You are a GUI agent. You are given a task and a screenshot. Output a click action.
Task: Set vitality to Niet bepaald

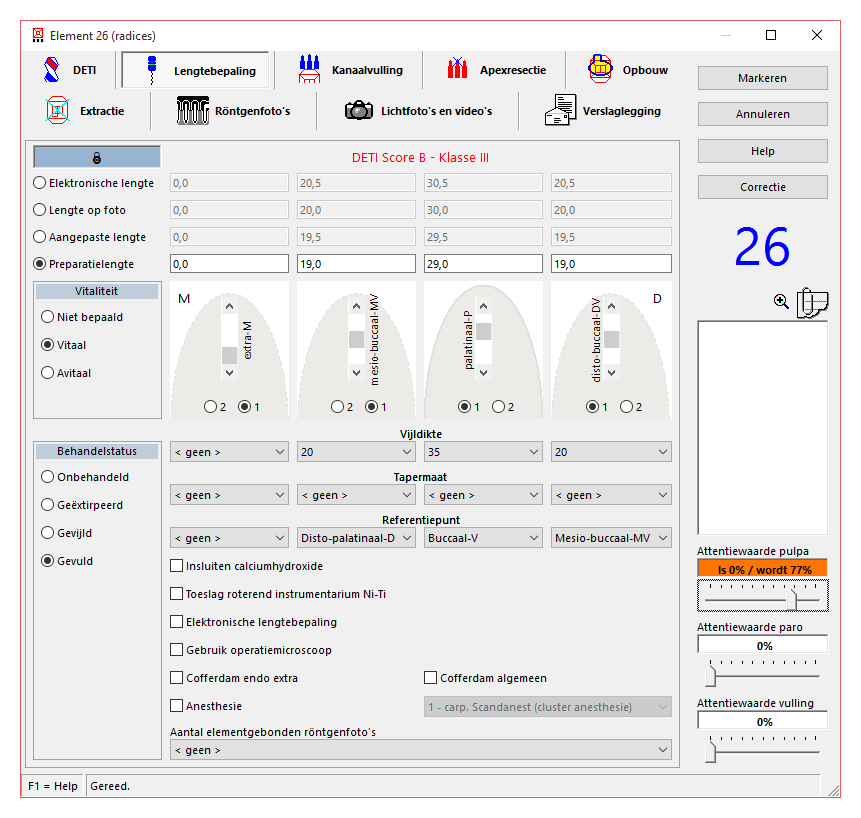48,317
